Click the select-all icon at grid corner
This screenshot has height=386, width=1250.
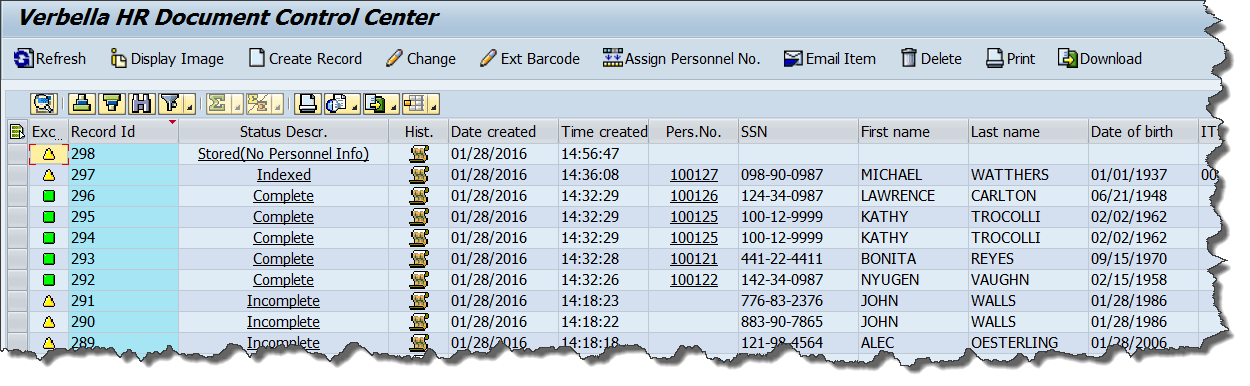click(x=17, y=131)
